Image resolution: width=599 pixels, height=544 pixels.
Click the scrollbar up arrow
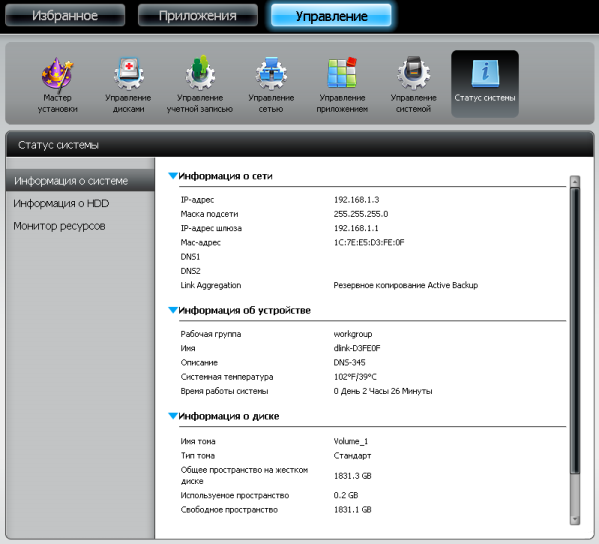(575, 181)
